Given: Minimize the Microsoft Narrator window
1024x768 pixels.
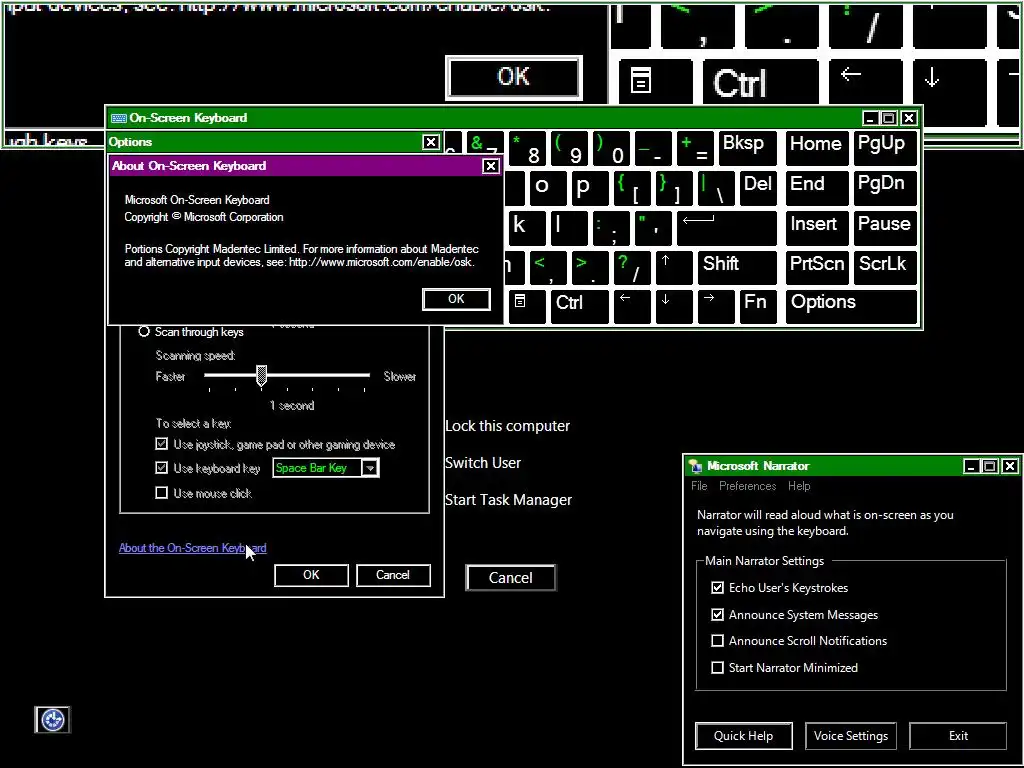Looking at the screenshot, I should 971,466.
